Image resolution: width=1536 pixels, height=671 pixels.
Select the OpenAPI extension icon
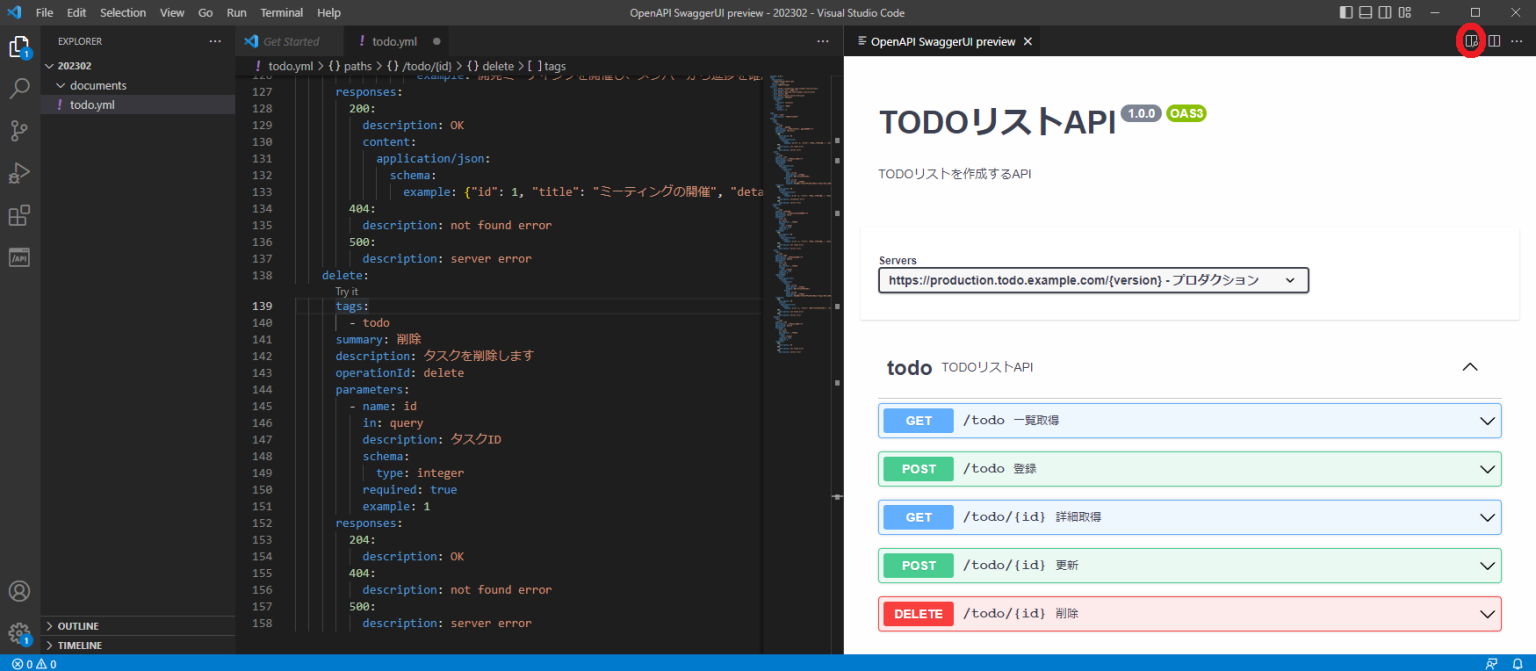(x=20, y=257)
